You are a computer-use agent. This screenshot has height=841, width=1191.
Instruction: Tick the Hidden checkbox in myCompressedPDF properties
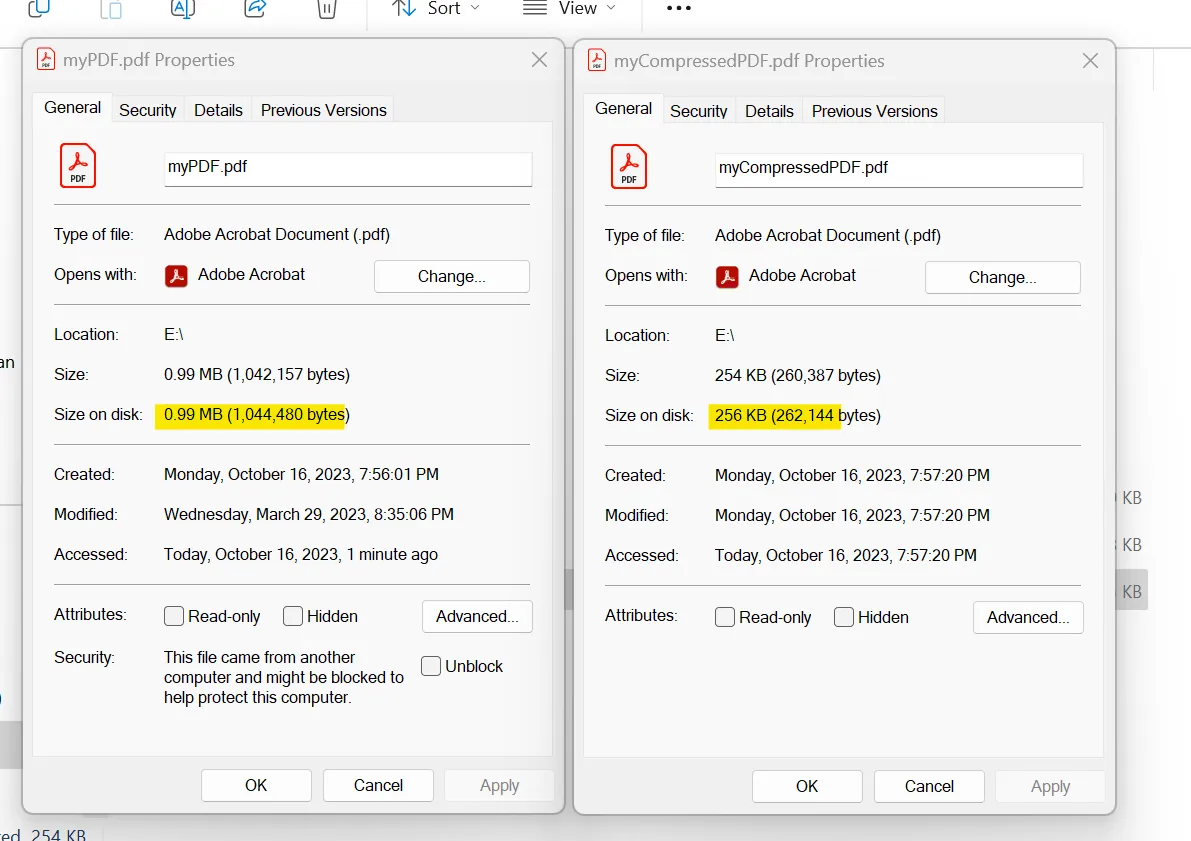(844, 617)
